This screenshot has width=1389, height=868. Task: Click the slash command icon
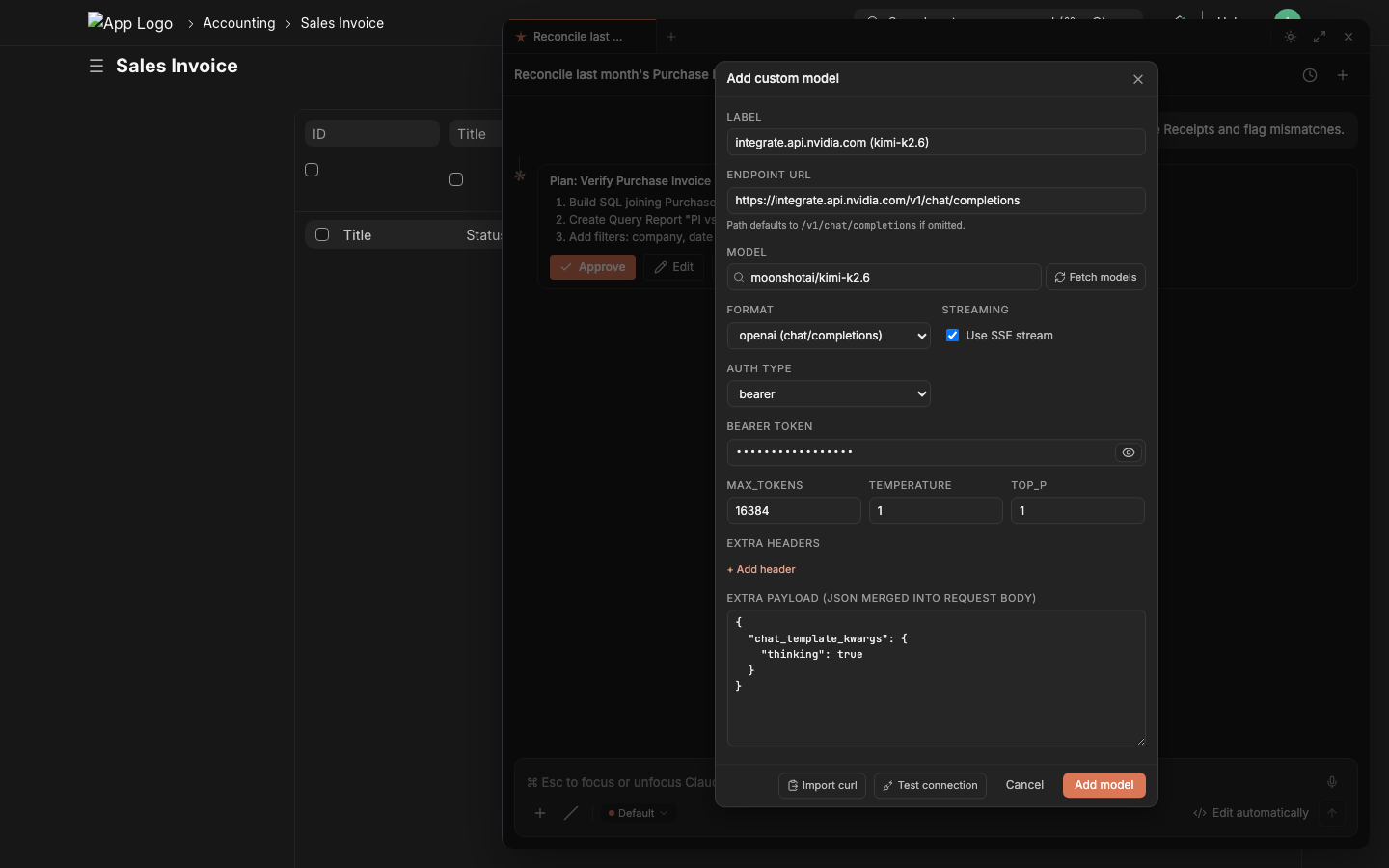click(571, 813)
